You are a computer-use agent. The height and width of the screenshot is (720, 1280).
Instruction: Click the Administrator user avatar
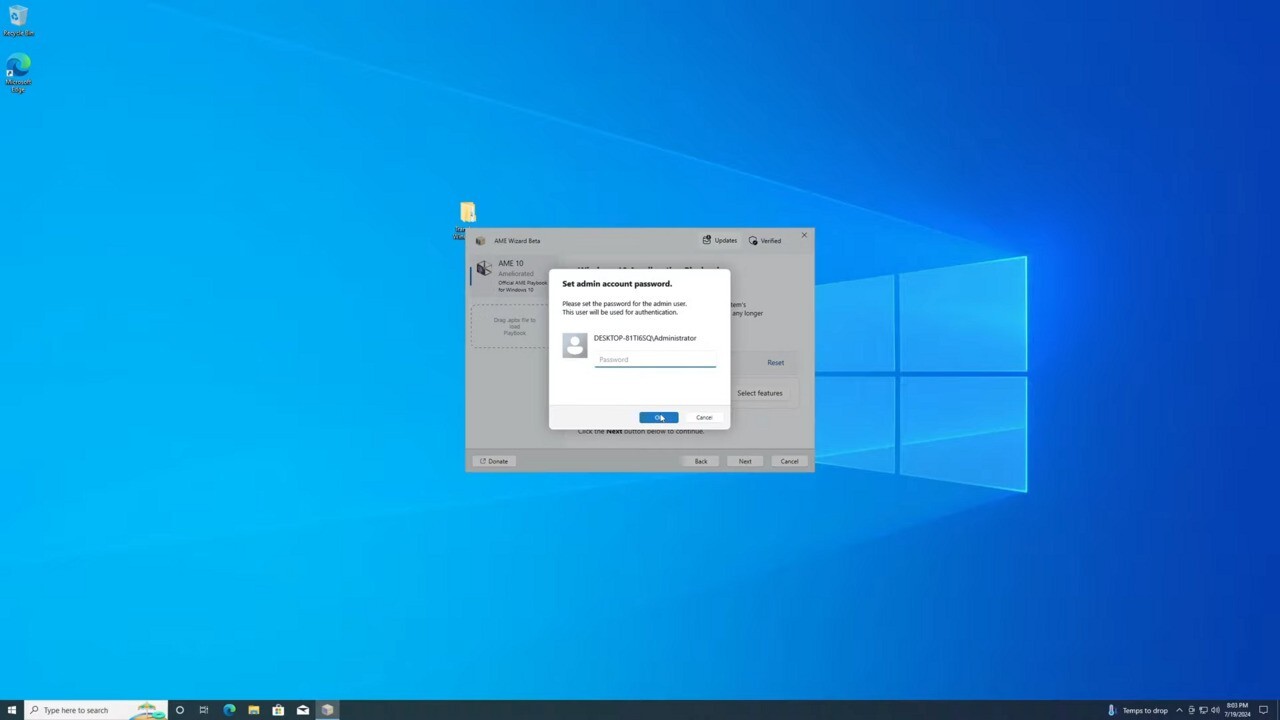pyautogui.click(x=574, y=345)
